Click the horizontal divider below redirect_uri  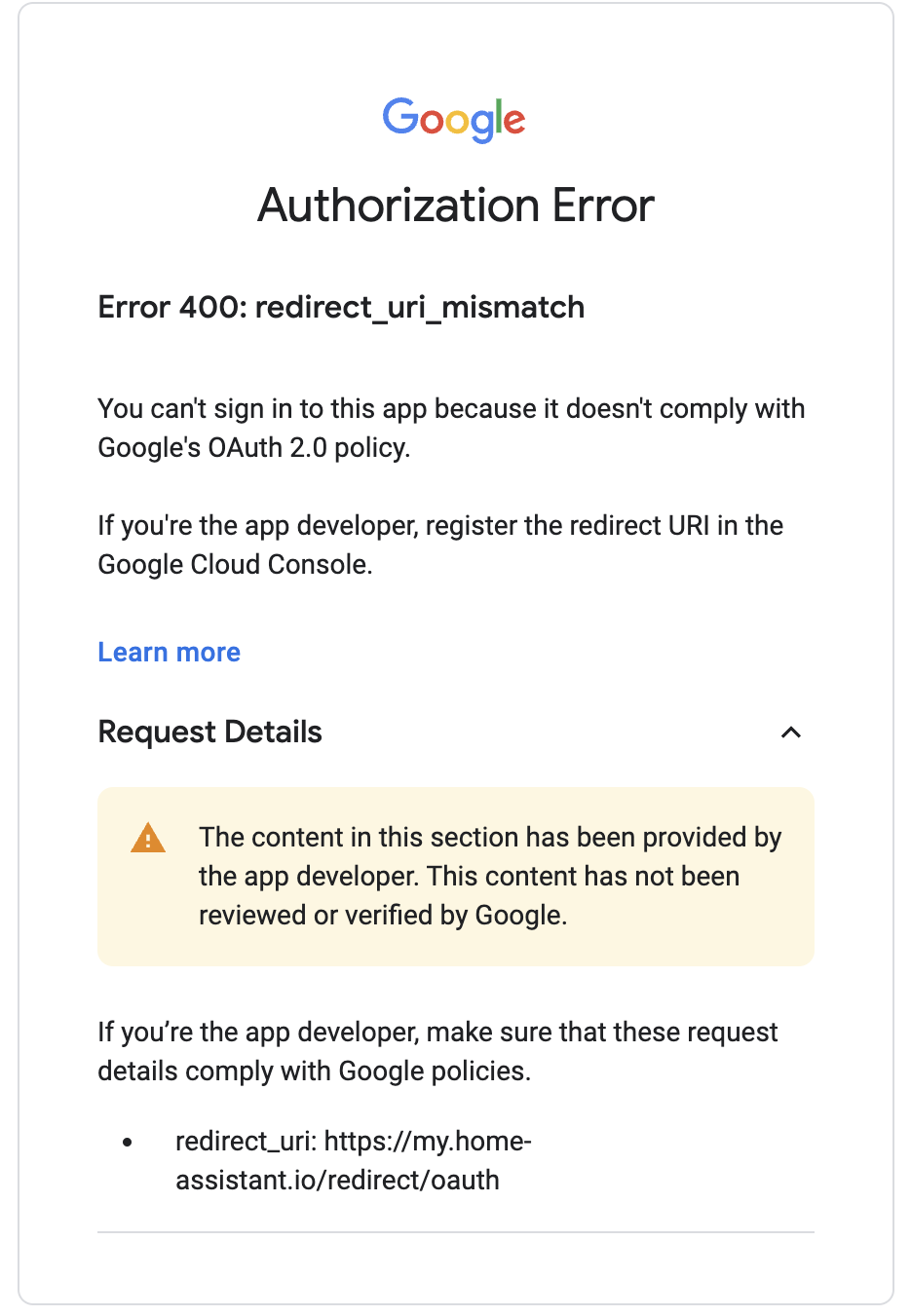click(455, 1232)
